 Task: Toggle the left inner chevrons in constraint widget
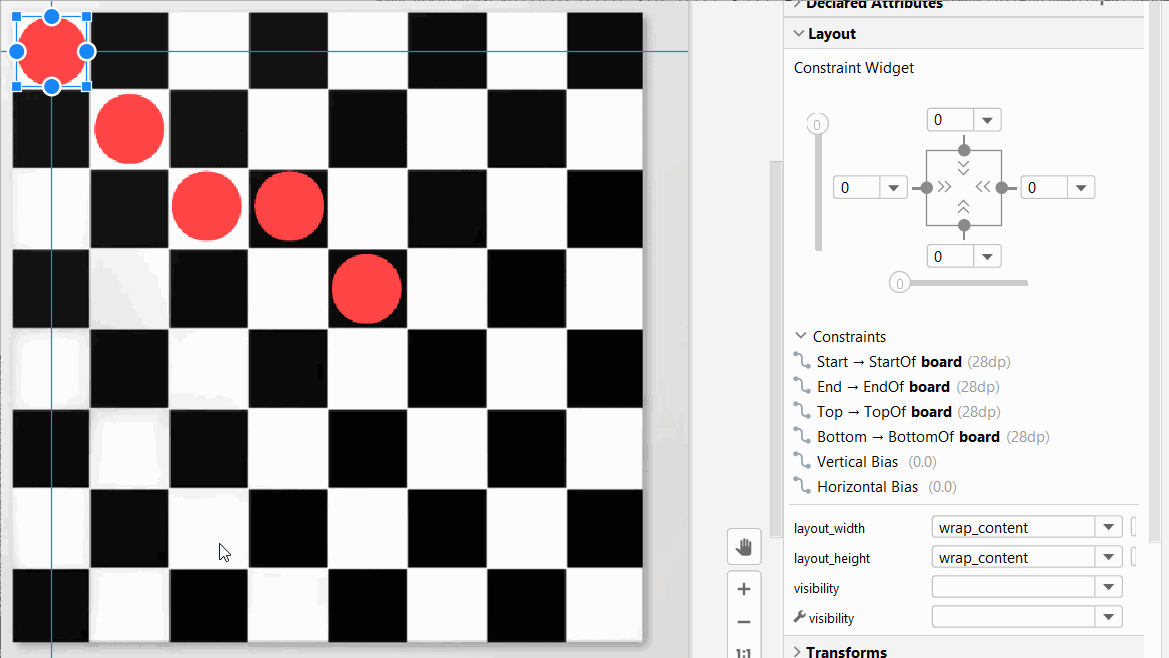(x=945, y=187)
